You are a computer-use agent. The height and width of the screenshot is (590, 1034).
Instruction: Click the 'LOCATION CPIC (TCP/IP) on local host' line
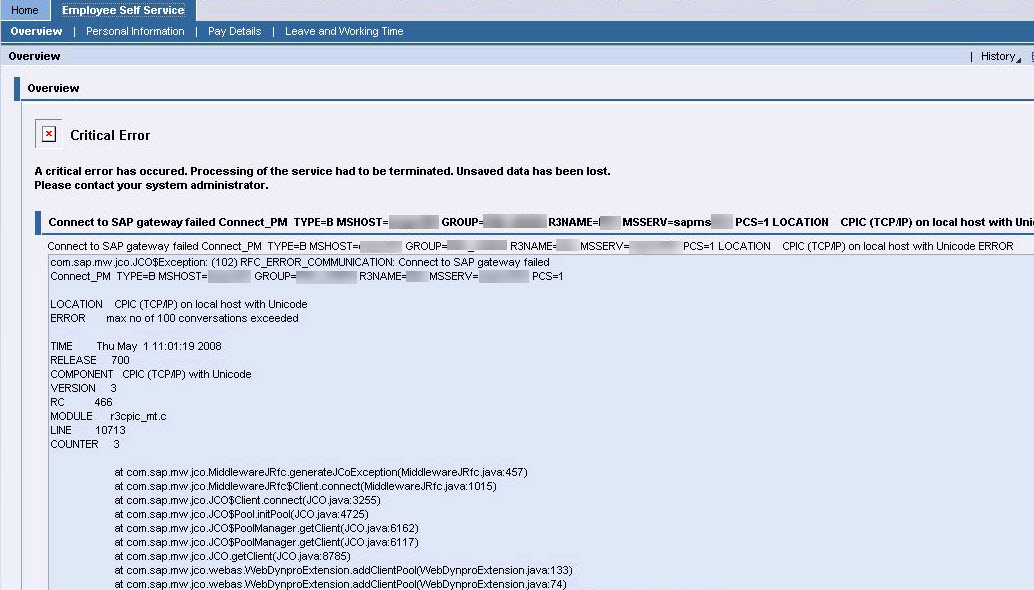click(179, 304)
